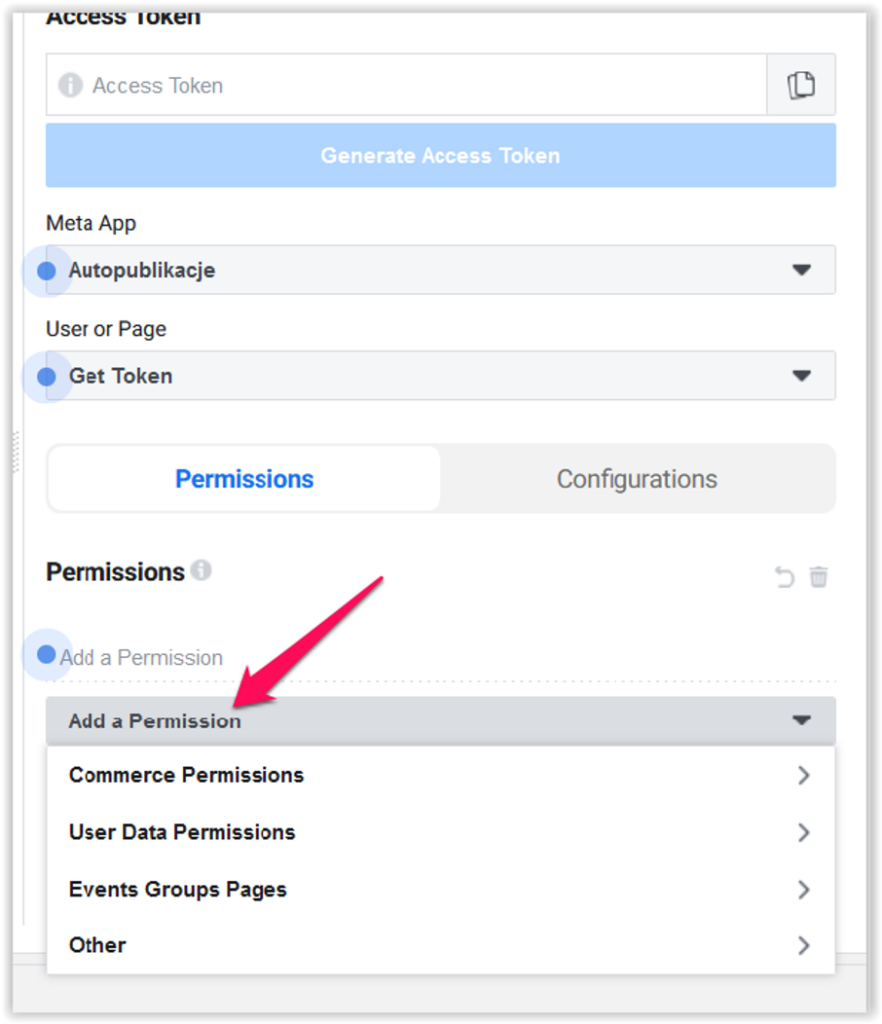Expand User Data Permissions submenu
Viewport: 882px width, 1024px height.
click(x=440, y=832)
